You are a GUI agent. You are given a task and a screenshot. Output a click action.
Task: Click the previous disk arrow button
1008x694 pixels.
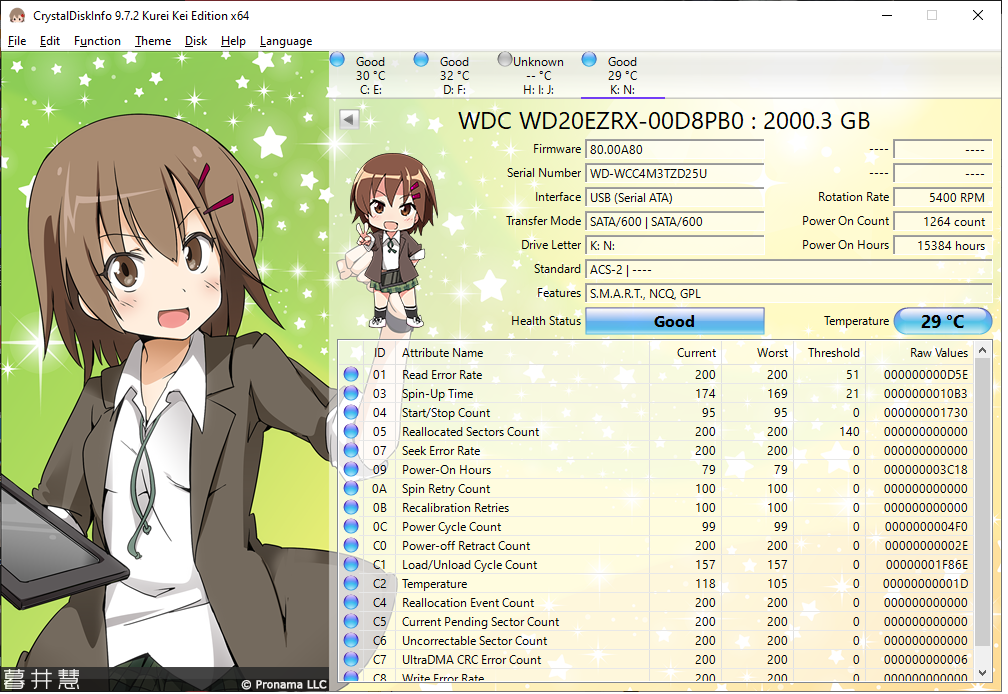(349, 120)
